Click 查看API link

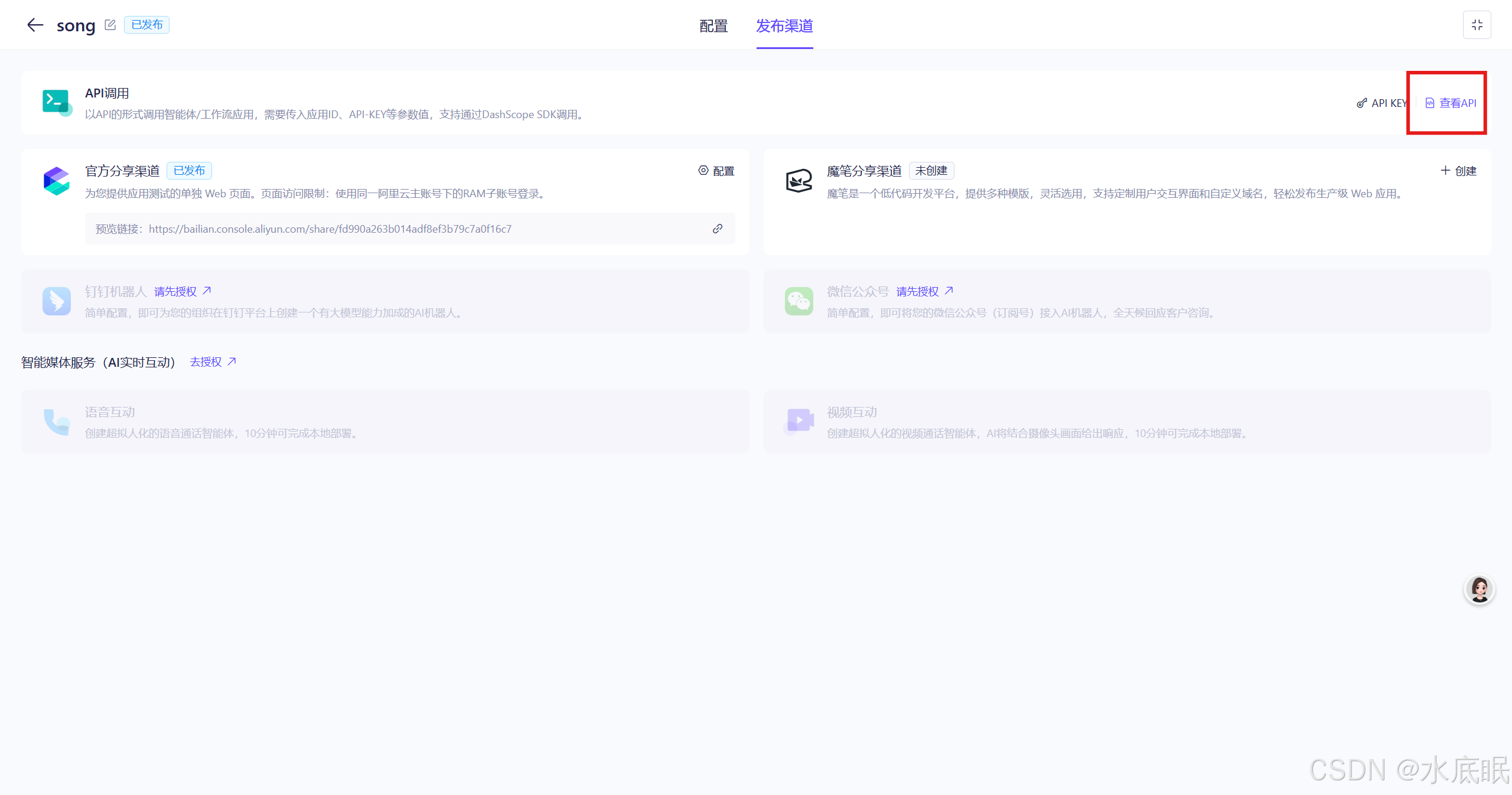[1451, 103]
